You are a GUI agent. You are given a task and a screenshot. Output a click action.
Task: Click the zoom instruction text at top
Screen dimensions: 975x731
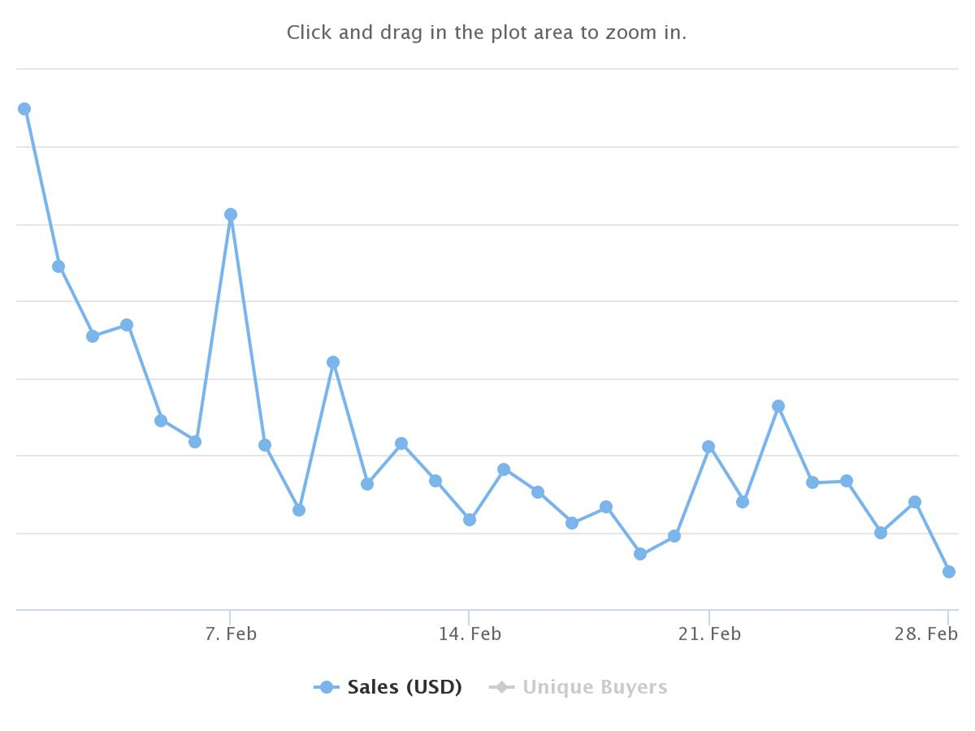[486, 32]
